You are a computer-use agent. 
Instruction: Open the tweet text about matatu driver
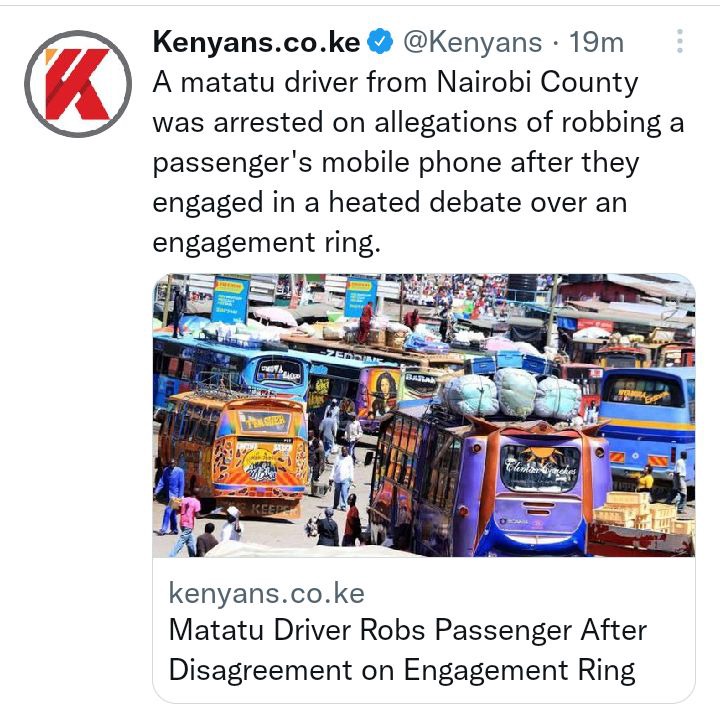click(418, 162)
